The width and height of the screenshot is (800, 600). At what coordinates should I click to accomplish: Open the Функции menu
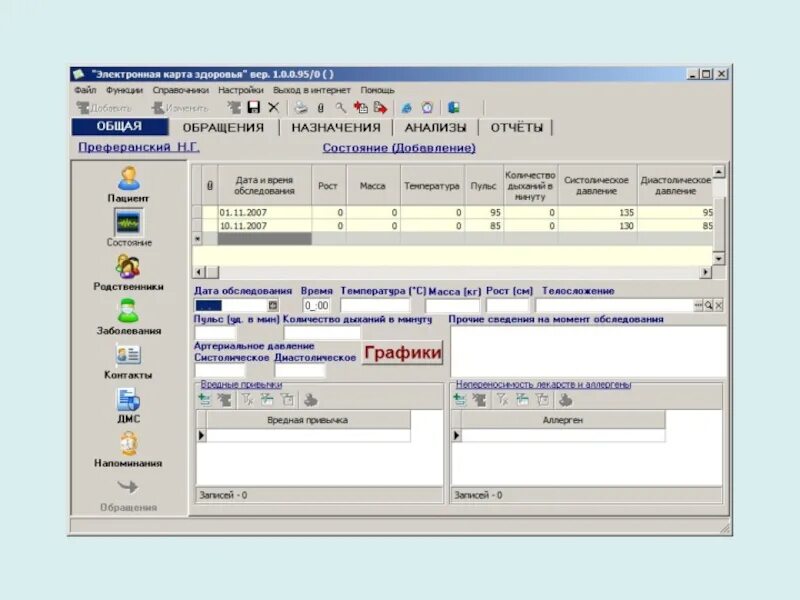124,90
